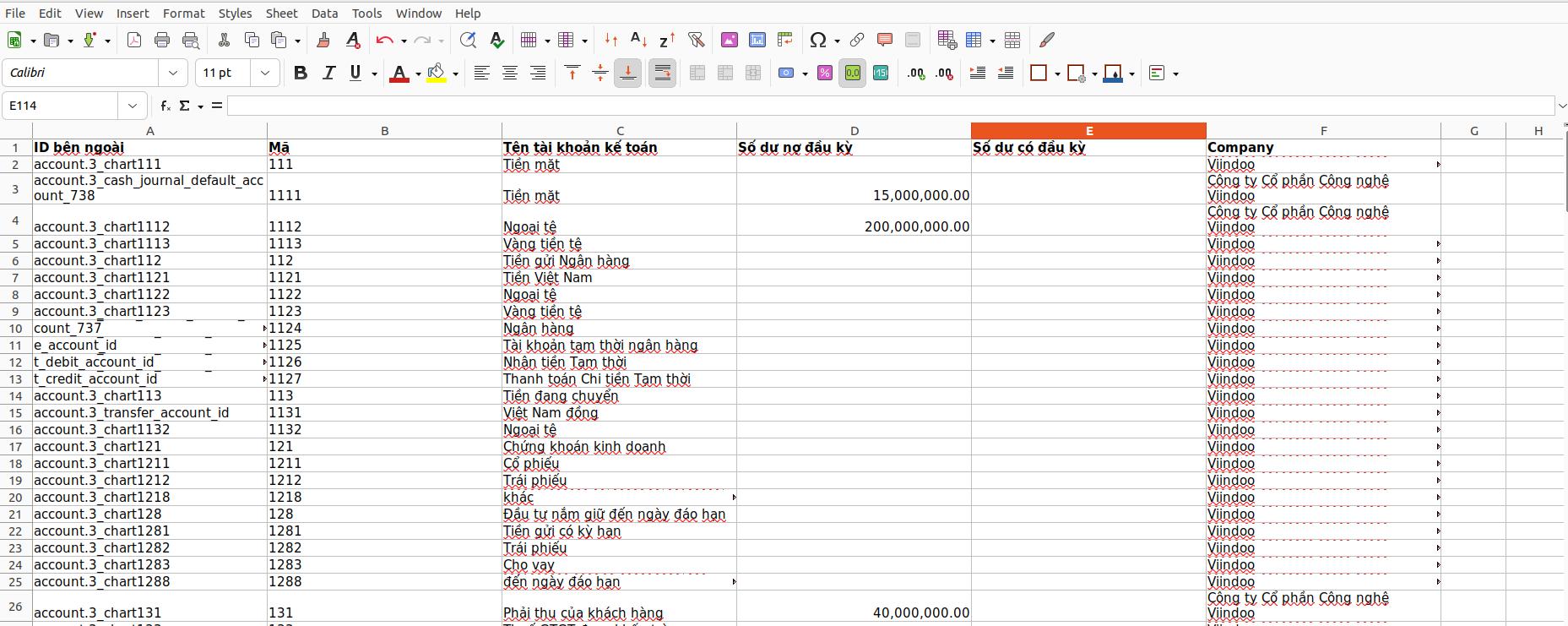
Task: Open the Tools menu
Action: 366,13
